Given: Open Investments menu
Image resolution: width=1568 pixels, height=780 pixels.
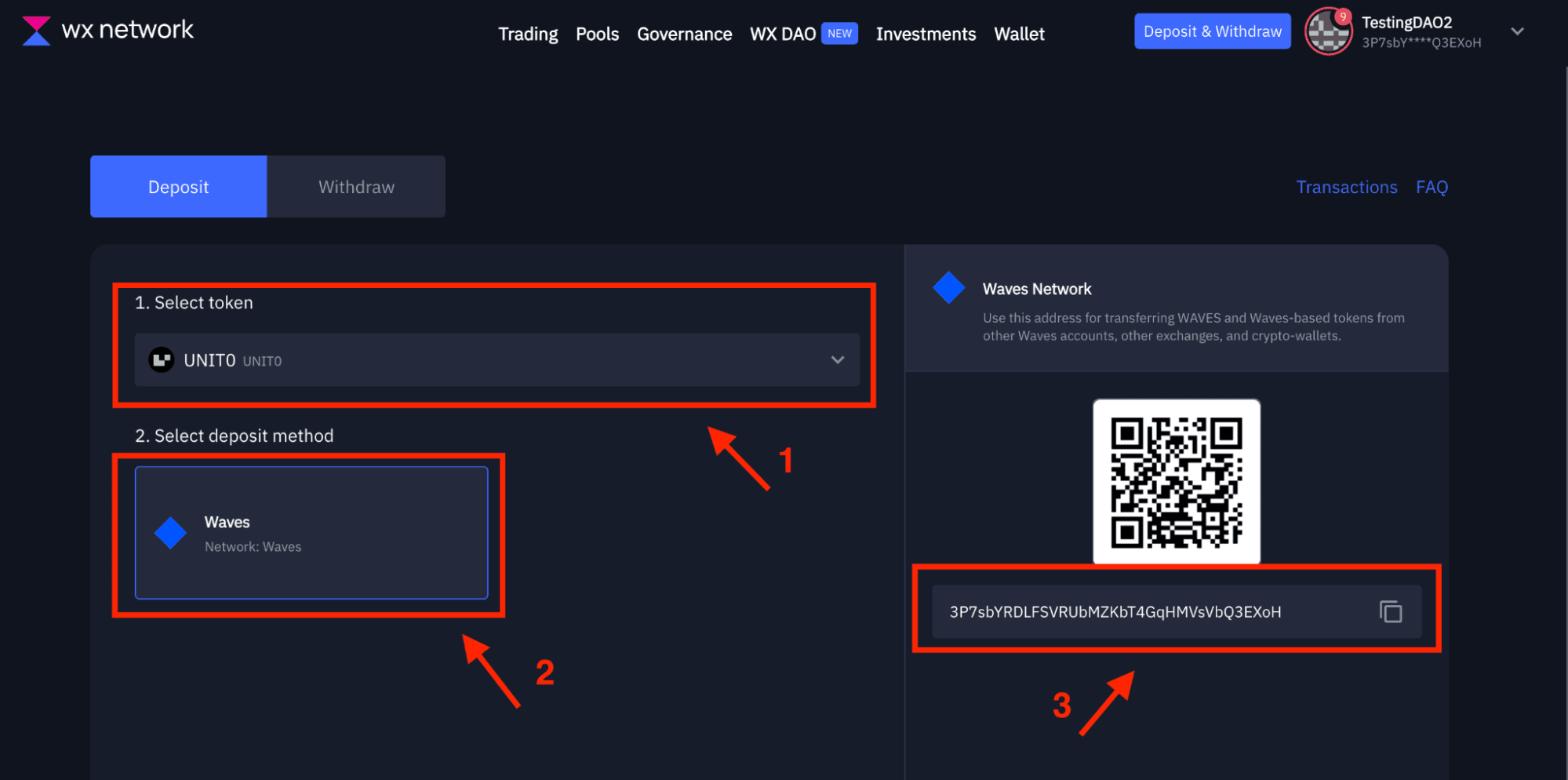Looking at the screenshot, I should pyautogui.click(x=926, y=34).
